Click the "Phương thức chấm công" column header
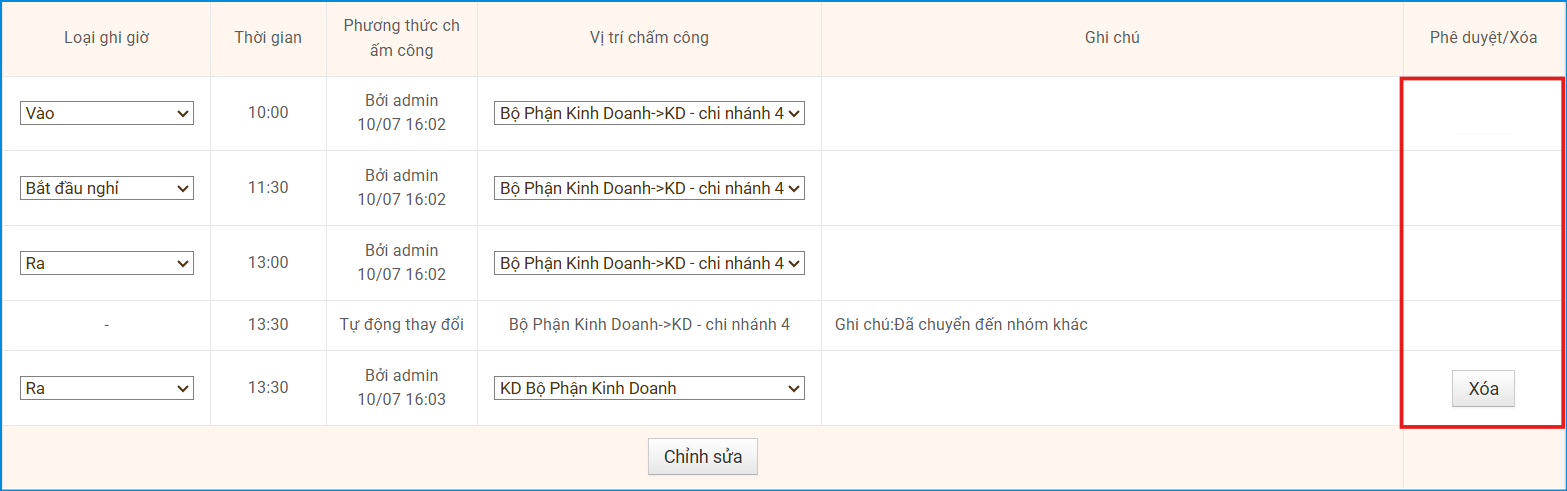Viewport: 1567px width, 491px height. point(401,38)
